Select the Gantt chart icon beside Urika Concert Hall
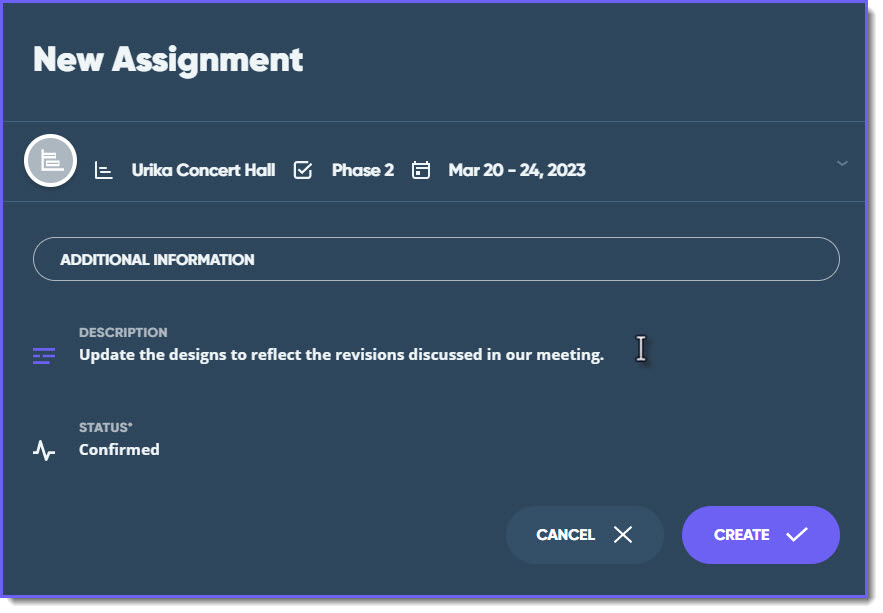Screen dimensions: 883x613 point(104,170)
